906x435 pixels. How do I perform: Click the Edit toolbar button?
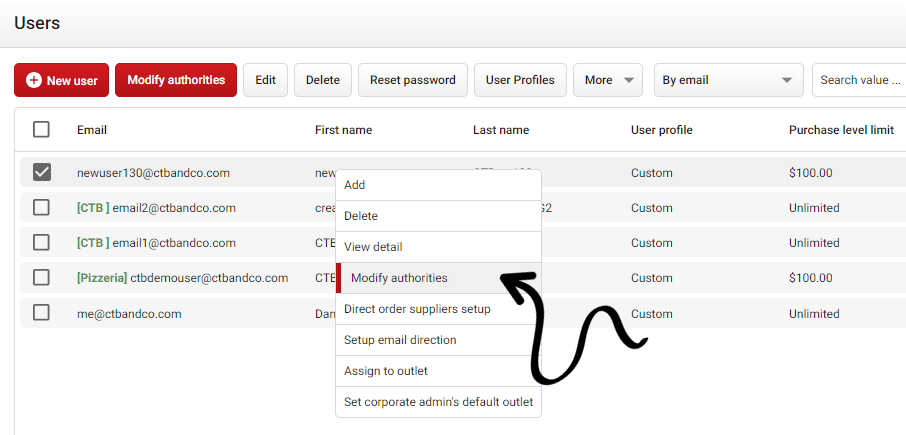(x=265, y=80)
